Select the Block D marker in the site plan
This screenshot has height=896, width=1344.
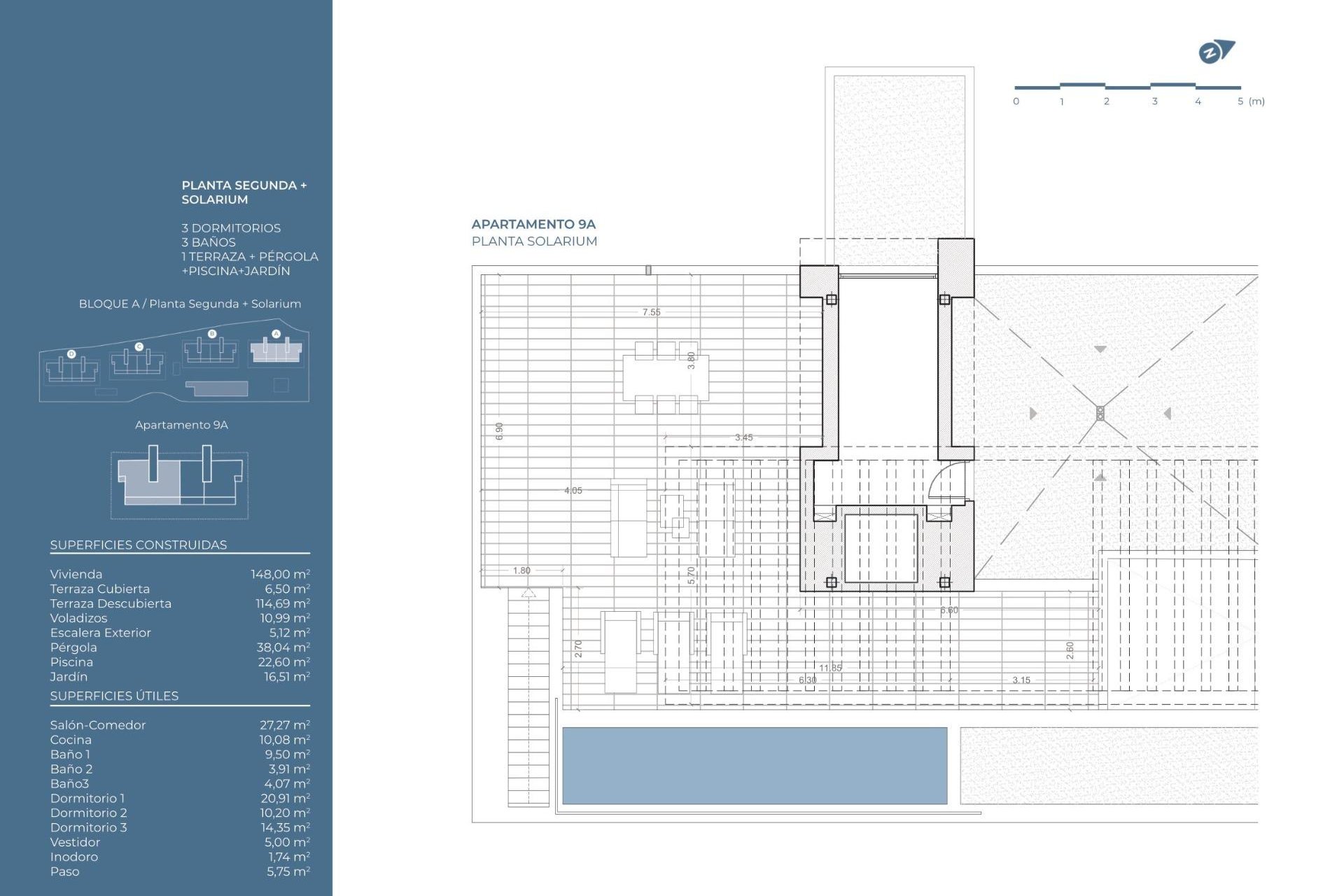click(71, 353)
